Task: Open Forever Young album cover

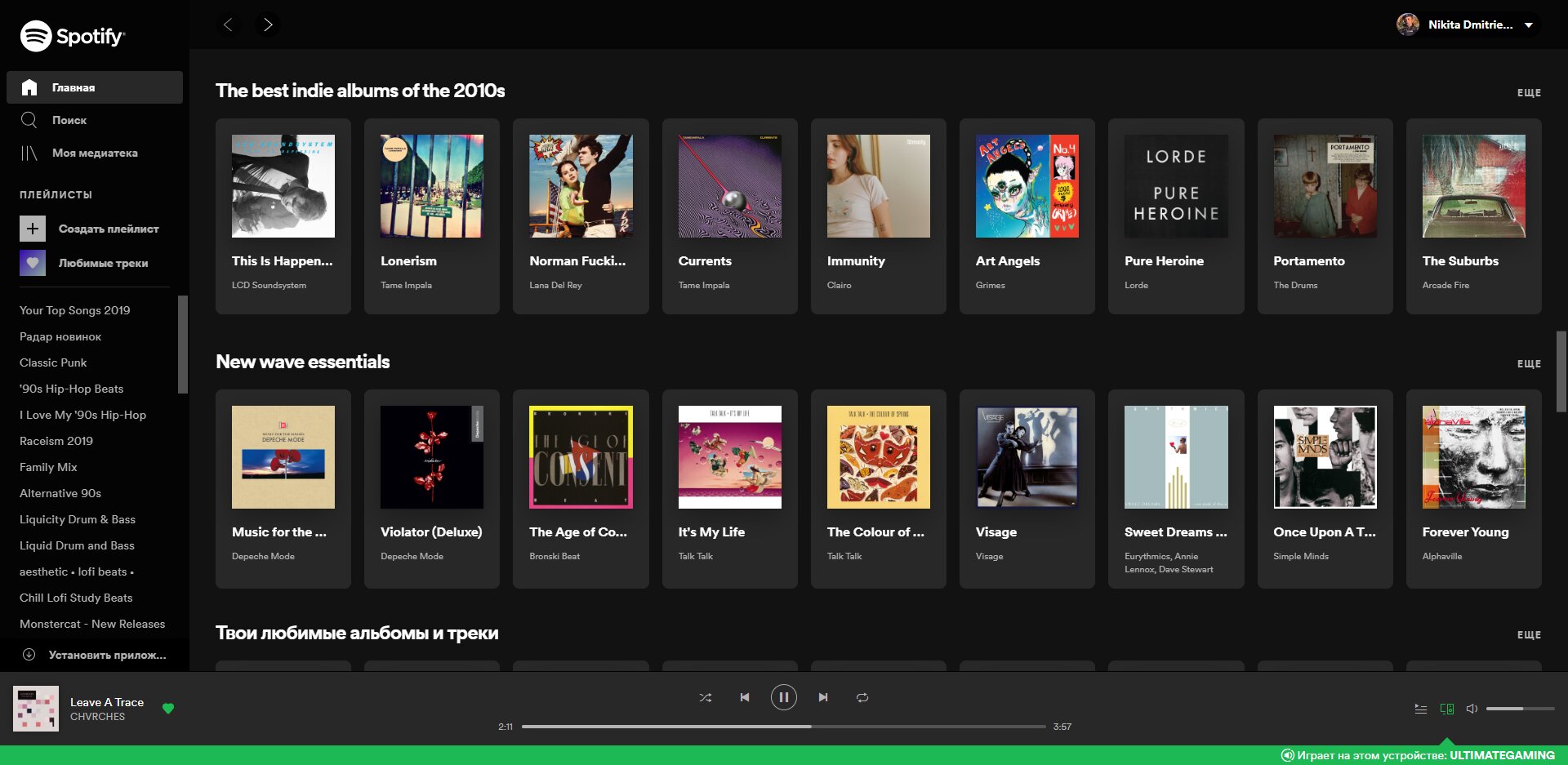Action: pos(1474,457)
